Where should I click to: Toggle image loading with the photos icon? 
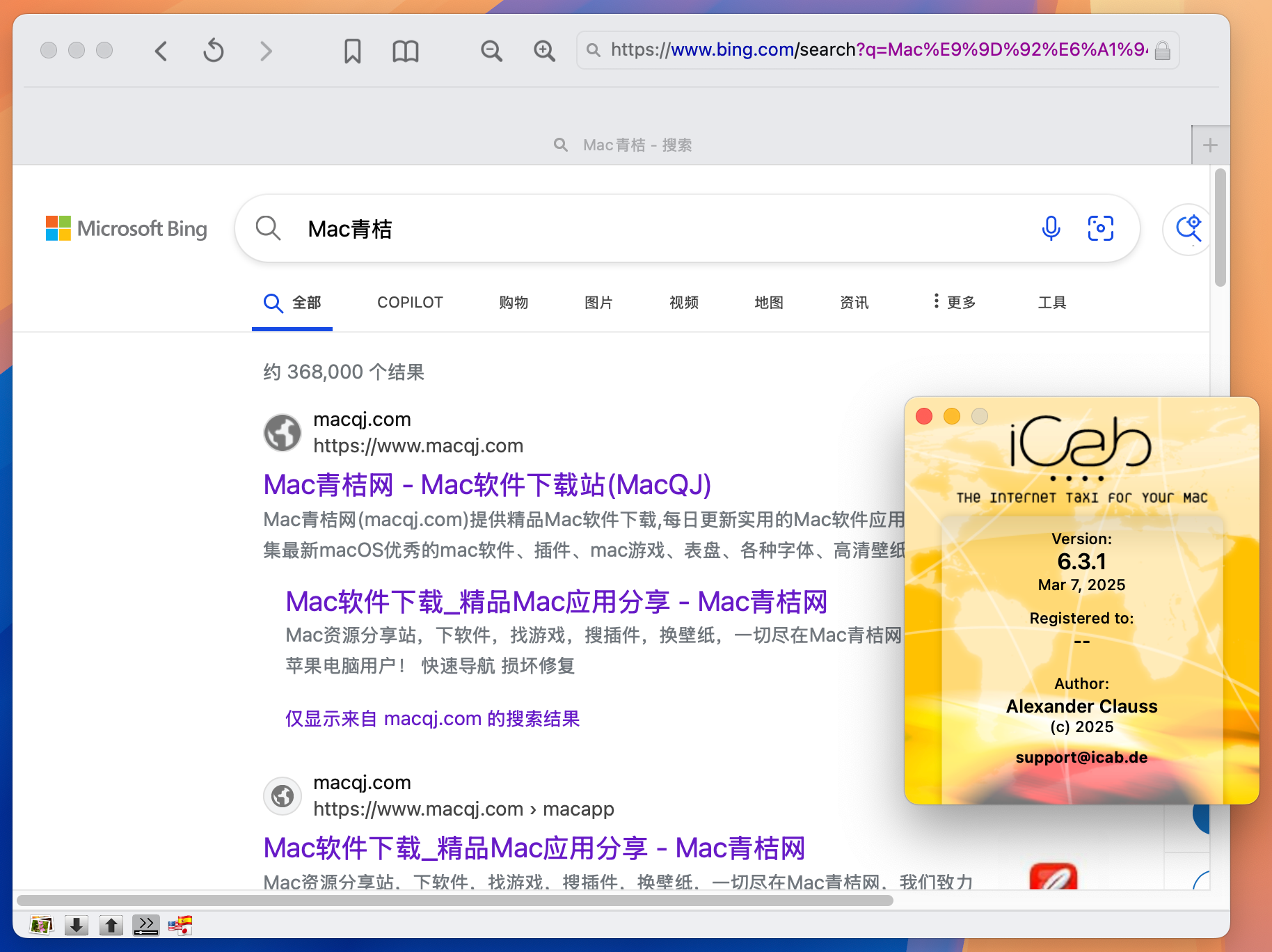(x=41, y=925)
